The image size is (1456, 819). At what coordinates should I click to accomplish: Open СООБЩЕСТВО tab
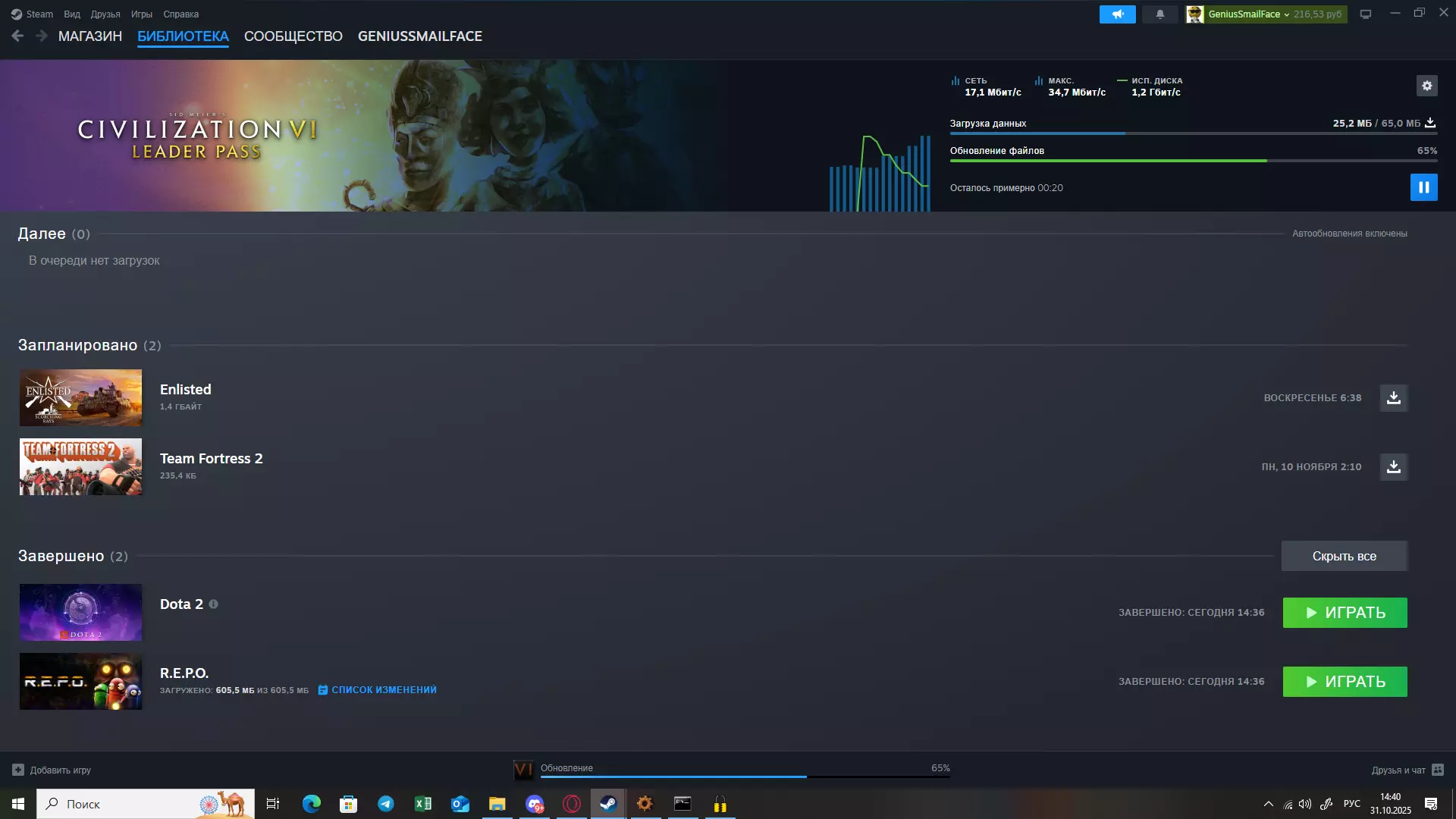pos(293,36)
